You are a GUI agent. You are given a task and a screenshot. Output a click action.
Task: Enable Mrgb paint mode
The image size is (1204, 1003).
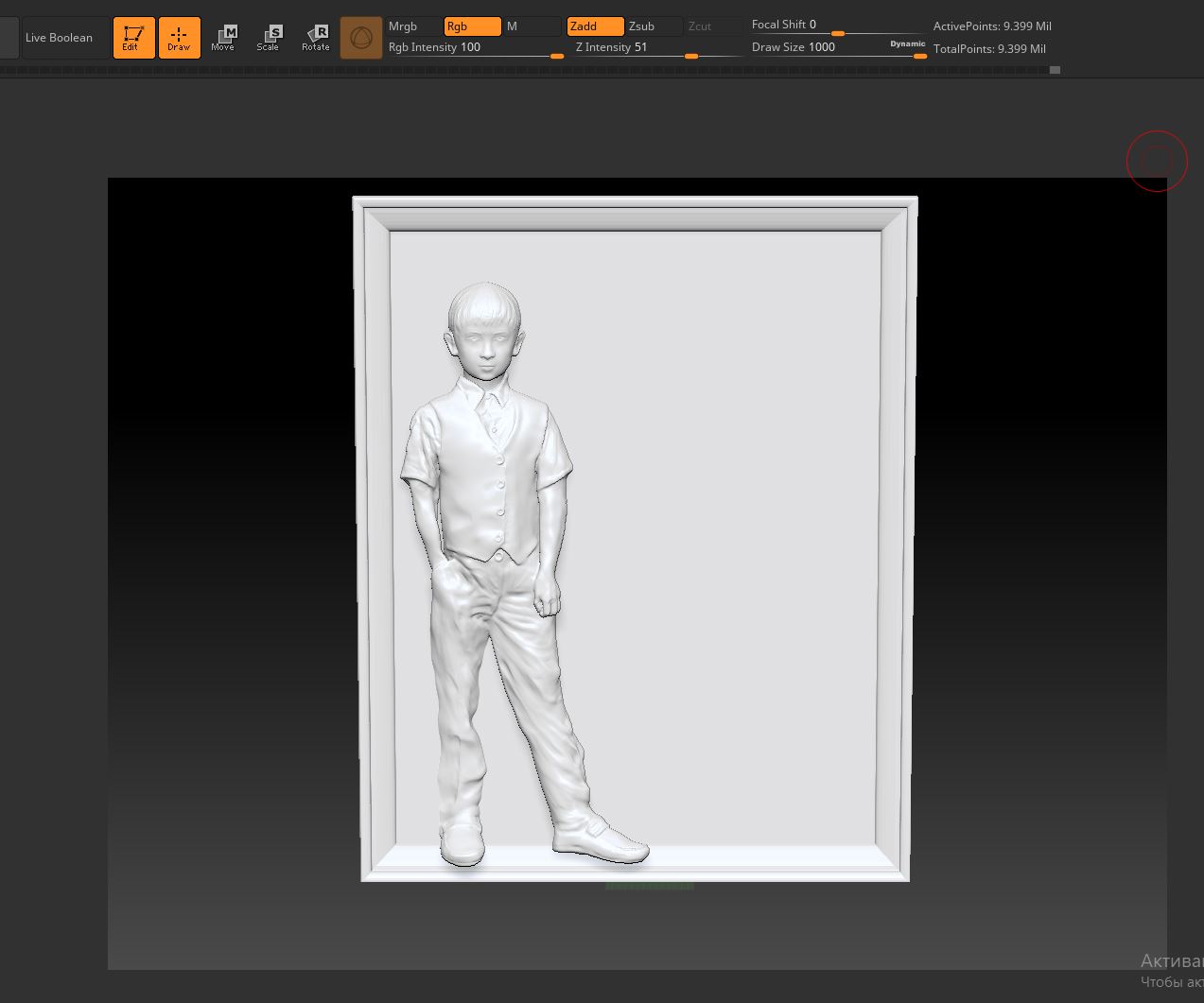pos(413,26)
